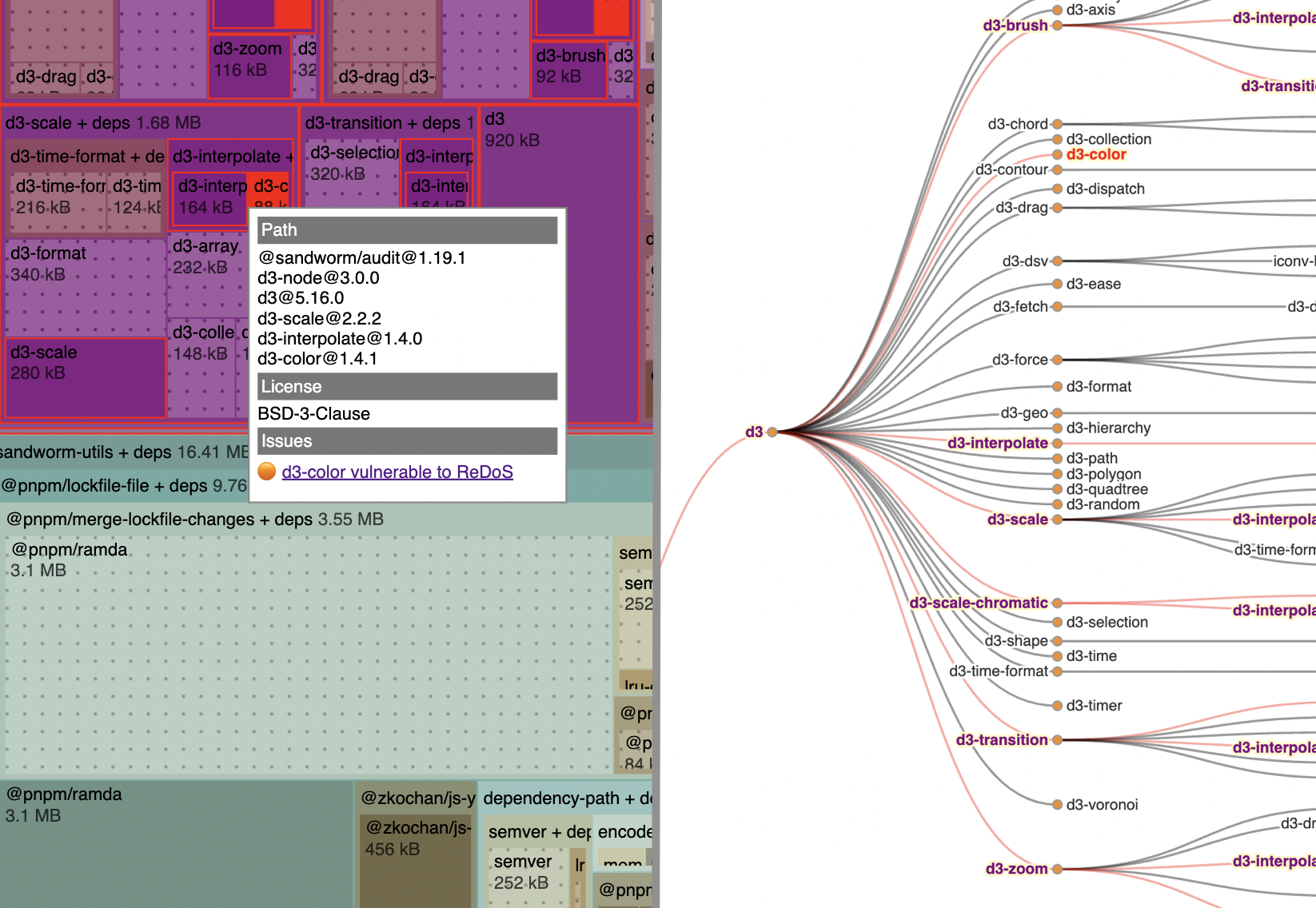Viewport: 1316px width, 908px height.
Task: Click the d3-time 124 kB treemap cell
Action: [x=136, y=203]
